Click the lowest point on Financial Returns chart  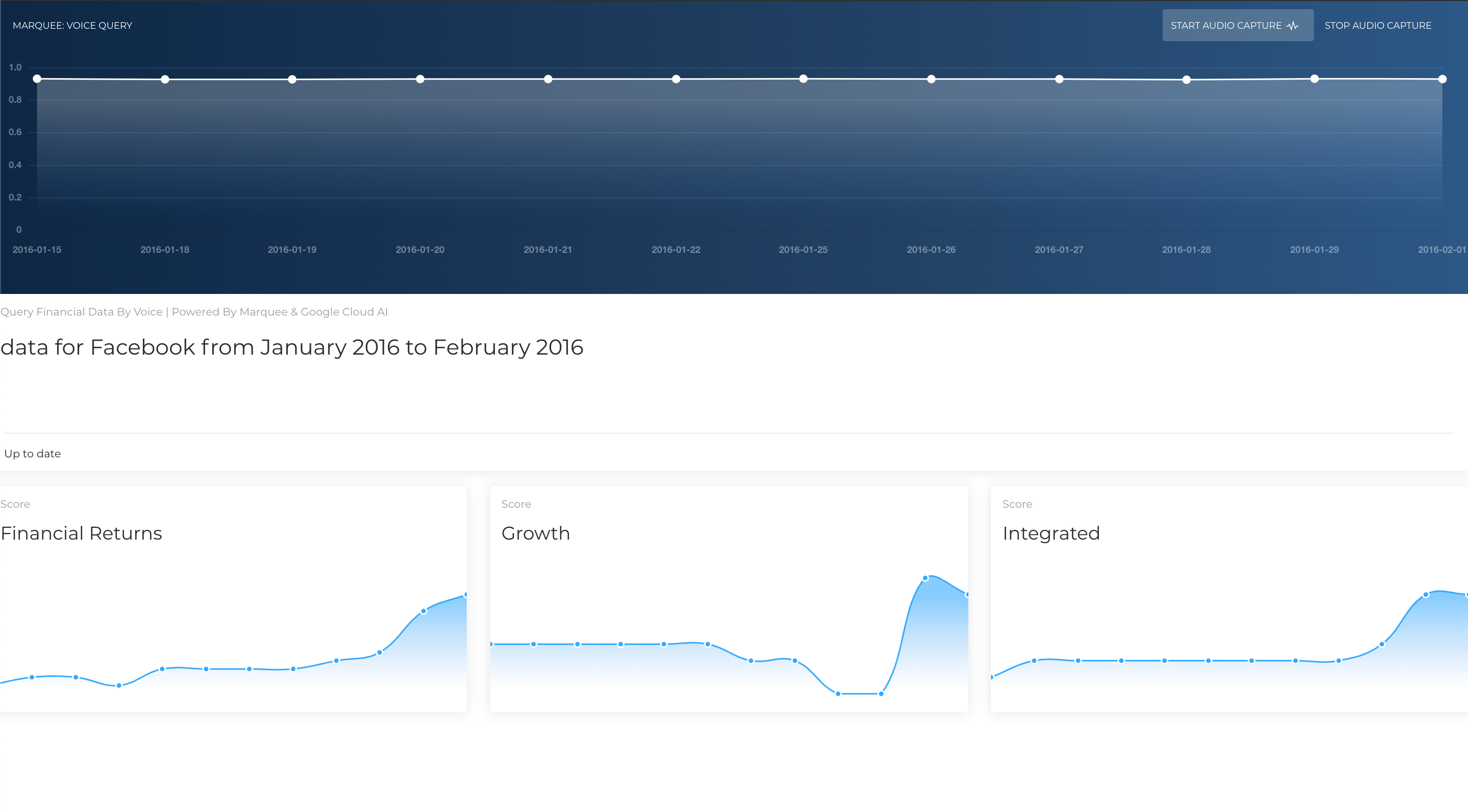point(119,686)
